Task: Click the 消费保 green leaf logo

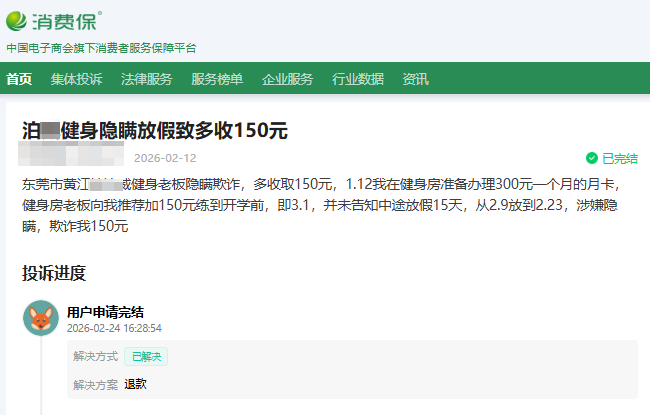Action: pyautogui.click(x=17, y=21)
